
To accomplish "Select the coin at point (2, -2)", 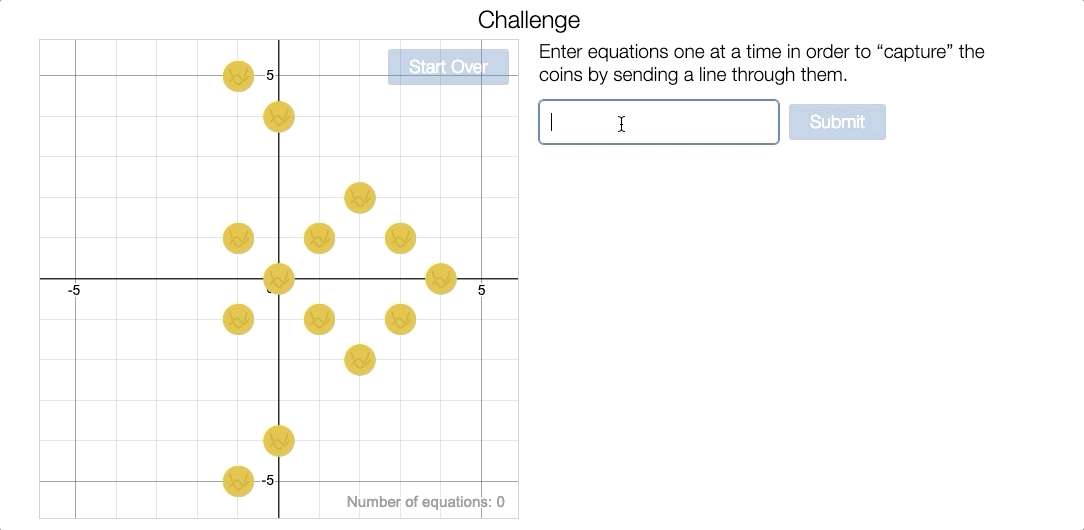I will click(360, 360).
